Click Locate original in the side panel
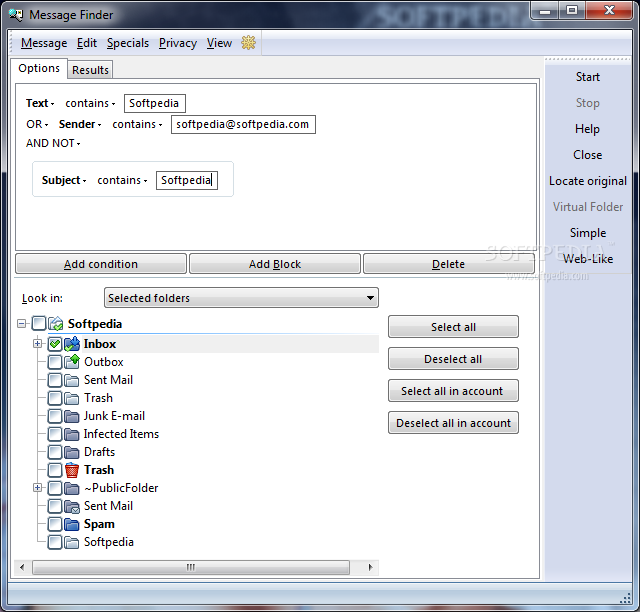The height and width of the screenshot is (612, 640). pos(588,180)
